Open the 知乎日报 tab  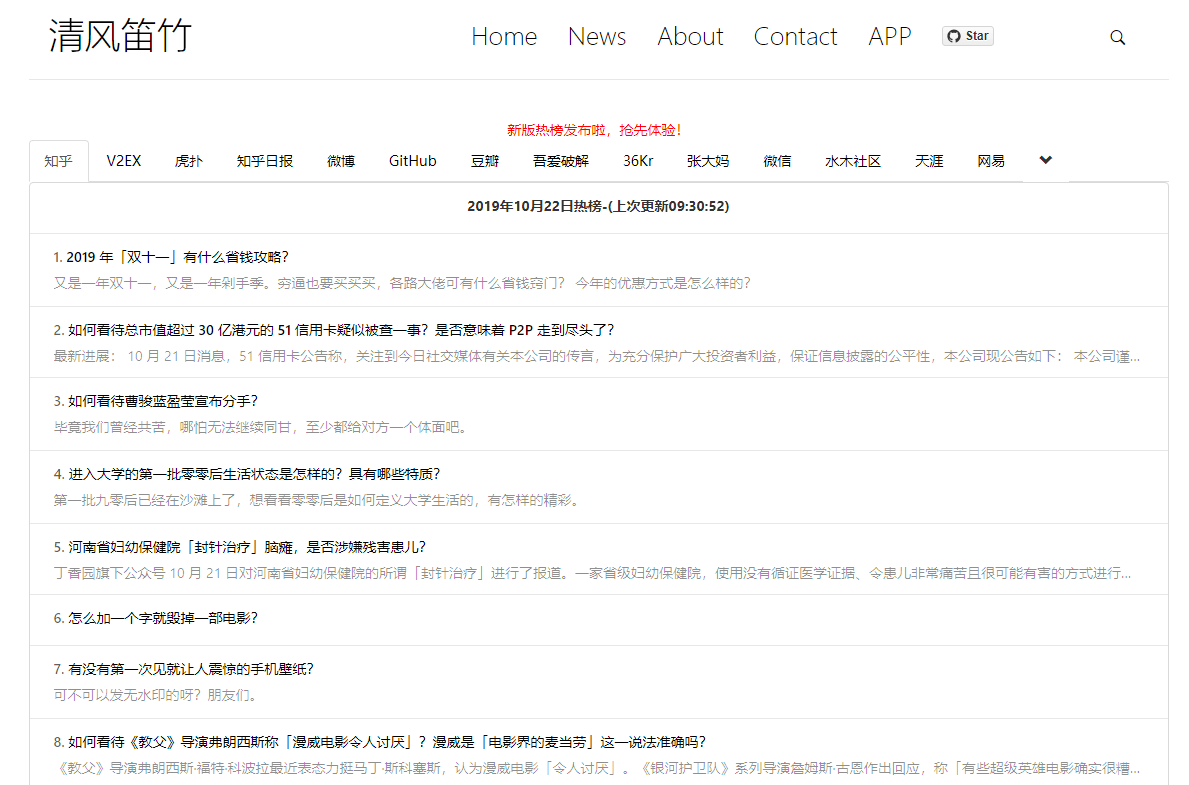(x=264, y=161)
